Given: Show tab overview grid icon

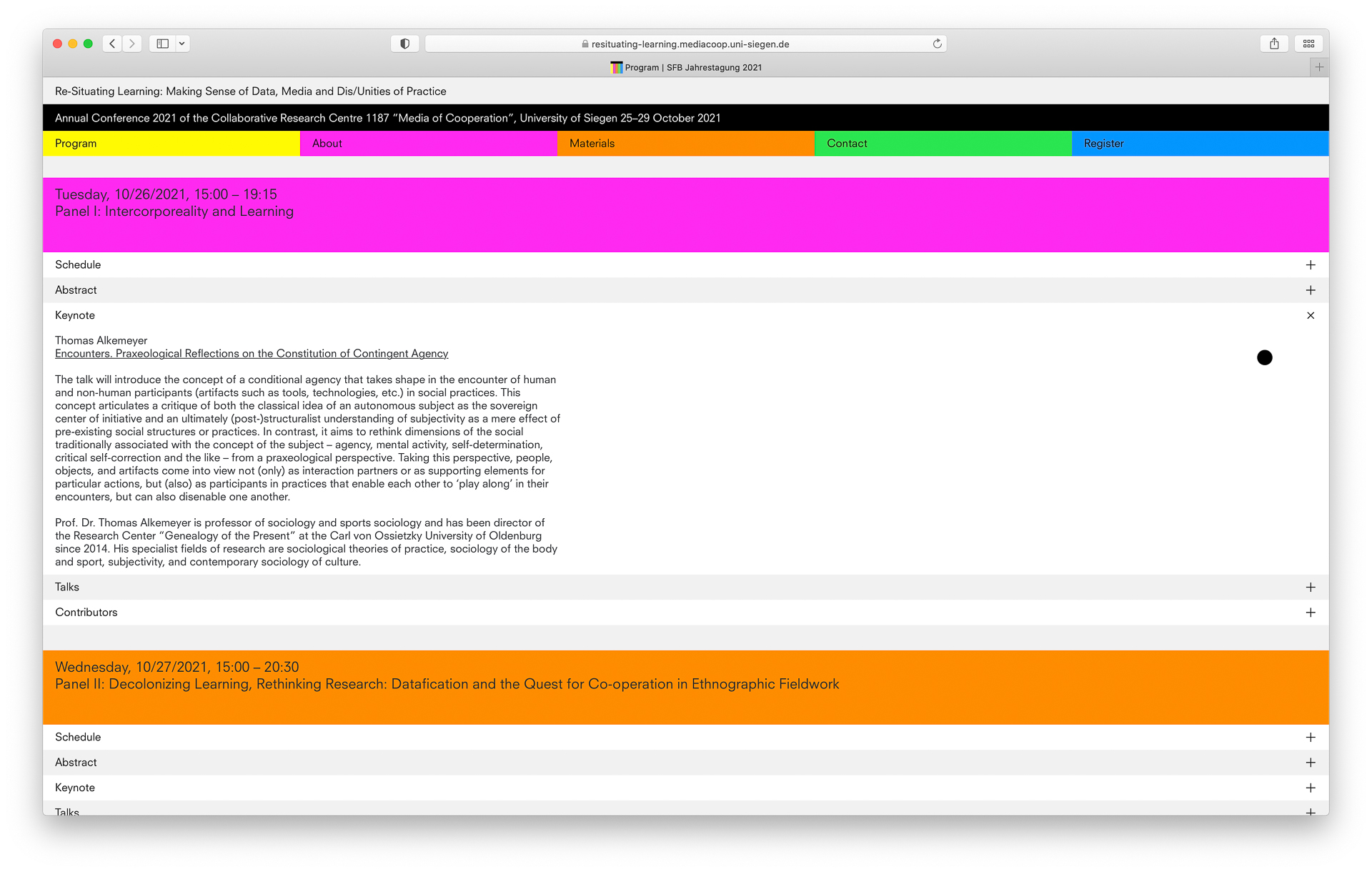Looking at the screenshot, I should click(1308, 44).
